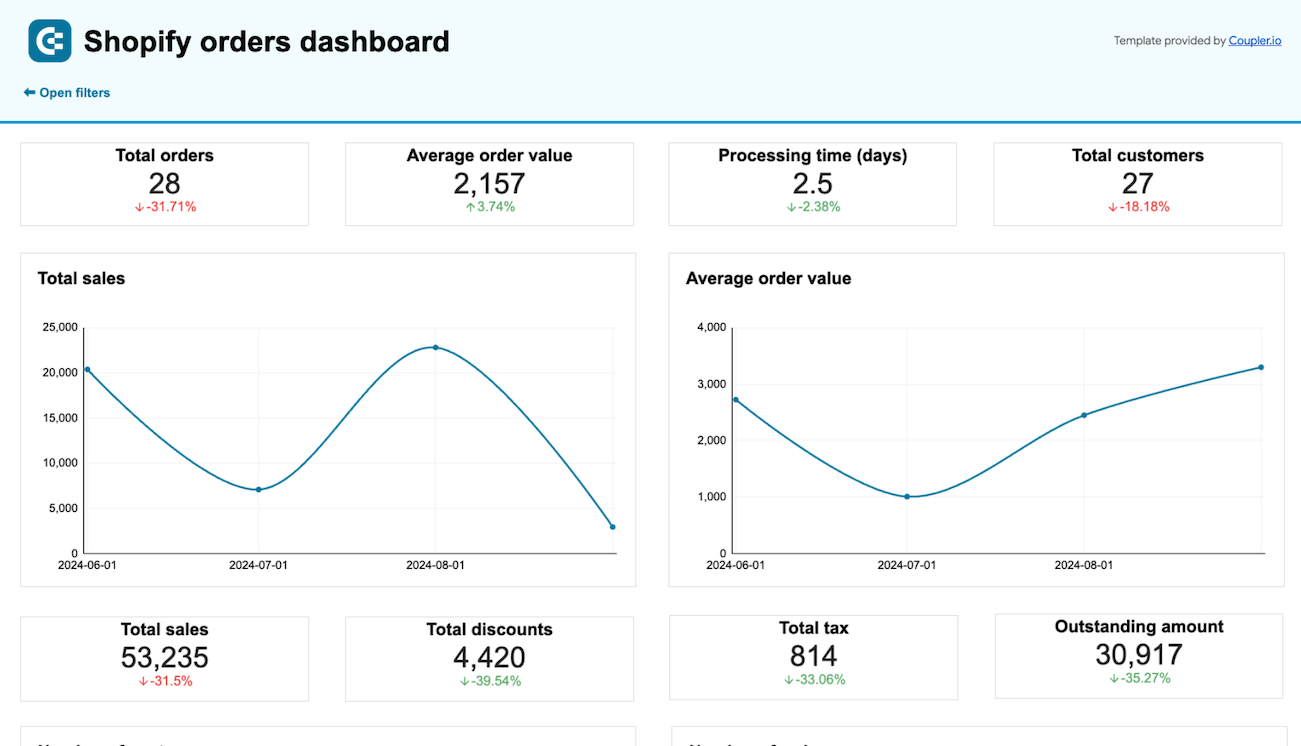Screen dimensions: 1301x746
Task: Click the left arrow icon beside Open filters
Action: 27,92
